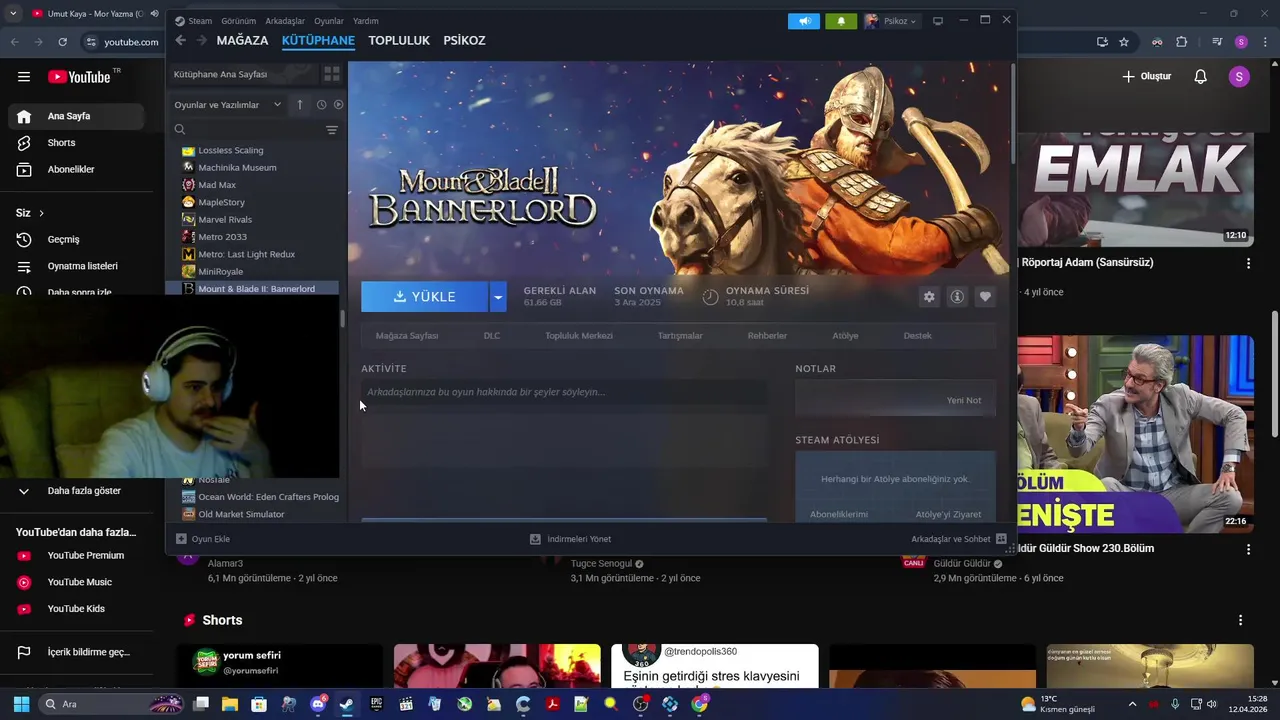Click the YÜKLE install button
Viewport: 1280px width, 720px height.
coord(424,297)
